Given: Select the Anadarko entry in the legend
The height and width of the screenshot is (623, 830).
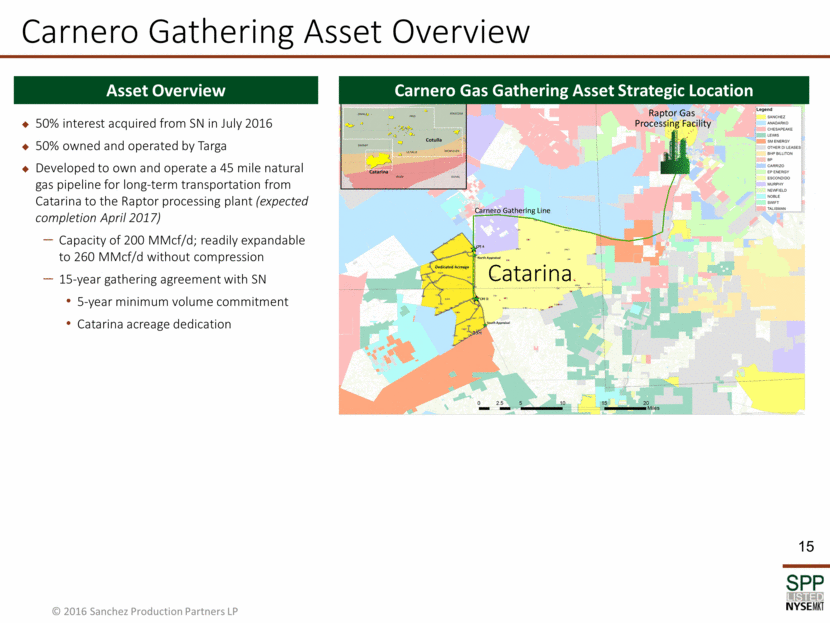Looking at the screenshot, I should pos(780,123).
